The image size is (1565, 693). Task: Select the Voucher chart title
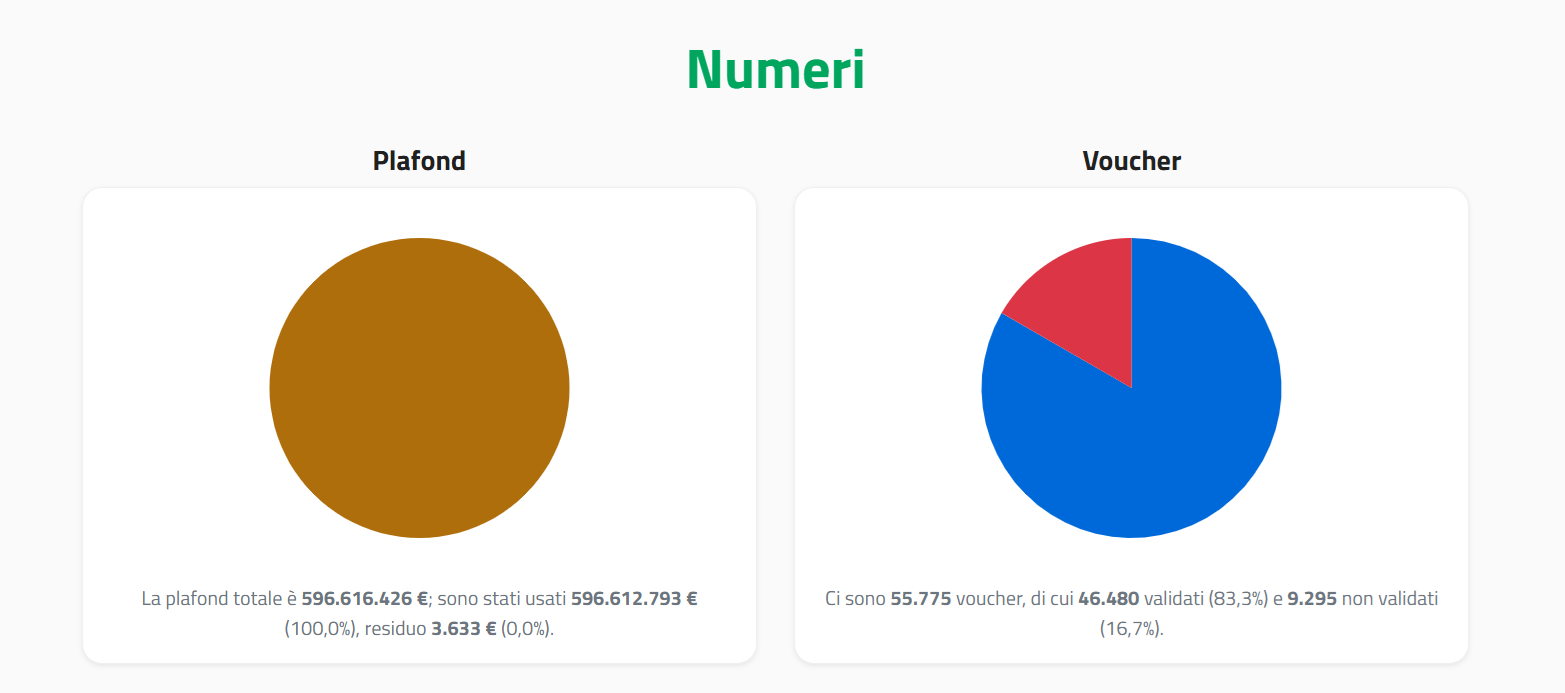(1131, 161)
